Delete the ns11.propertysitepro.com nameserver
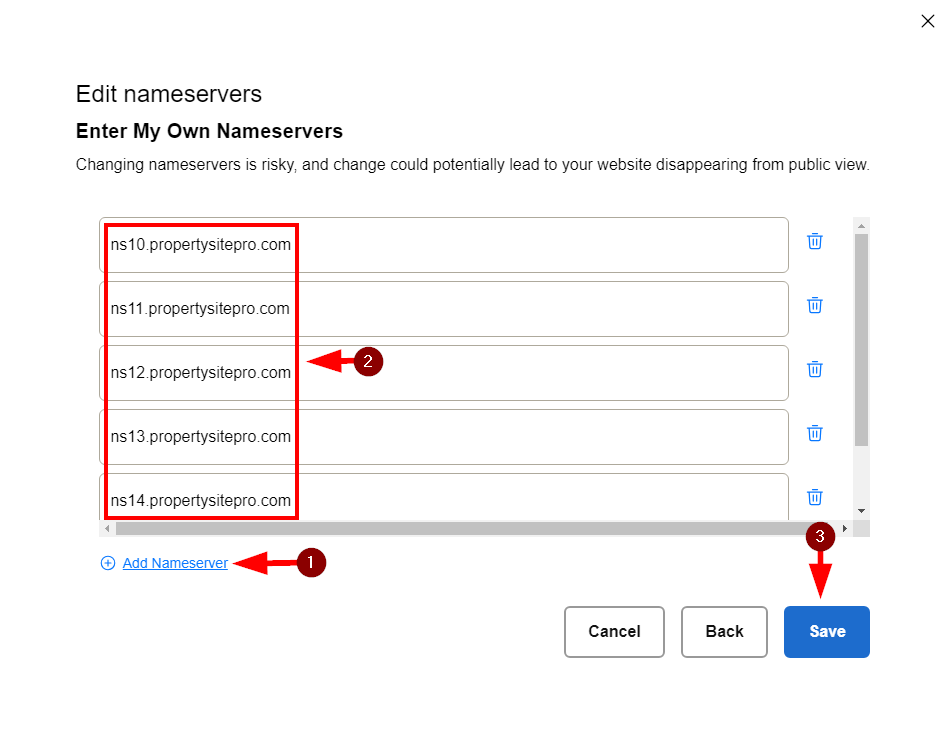 tap(815, 305)
